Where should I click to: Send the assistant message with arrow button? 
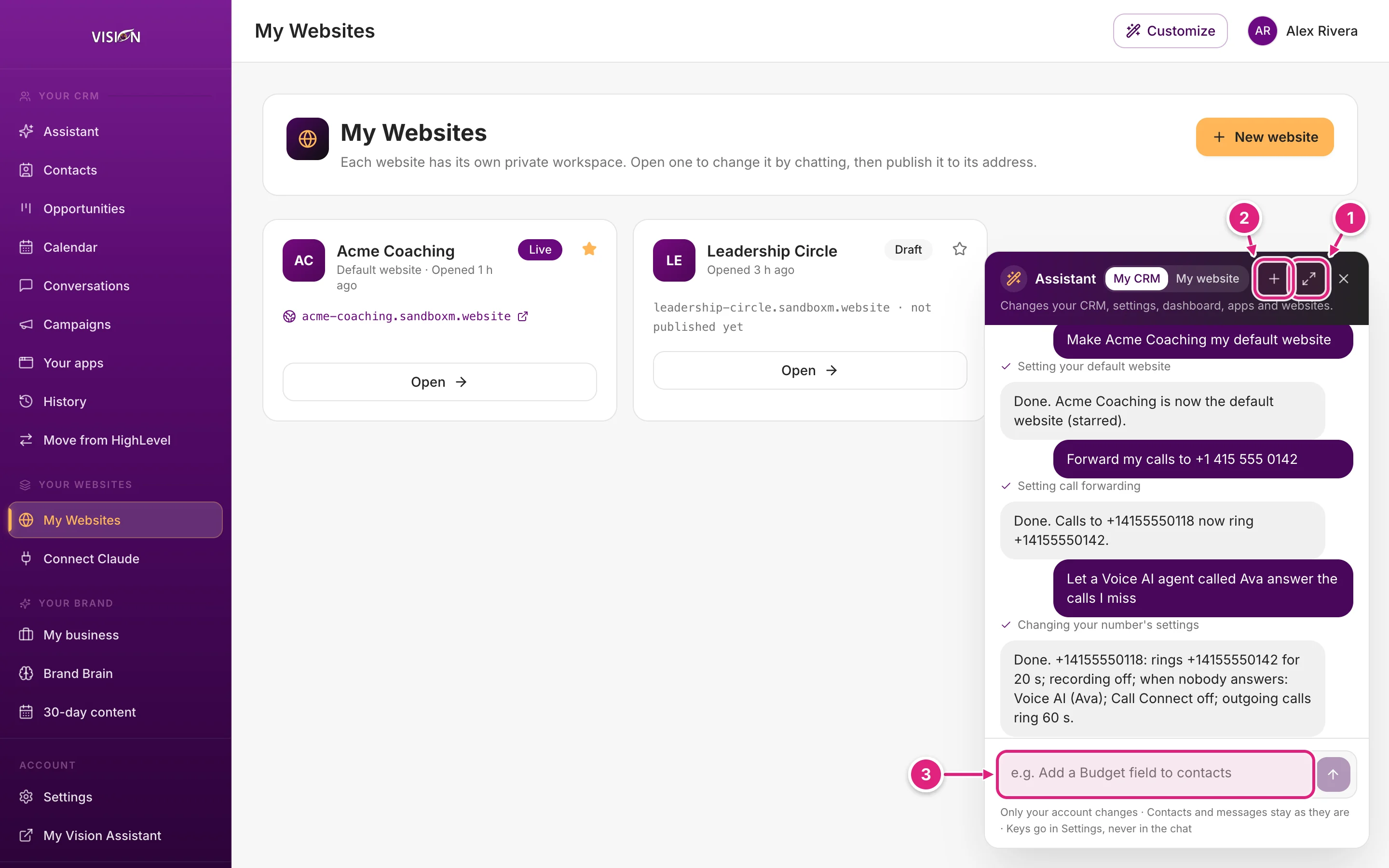point(1333,774)
